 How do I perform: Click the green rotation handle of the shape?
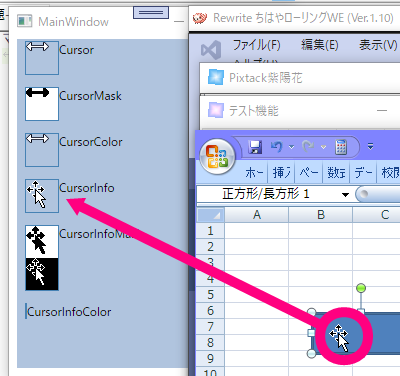tap(361, 288)
